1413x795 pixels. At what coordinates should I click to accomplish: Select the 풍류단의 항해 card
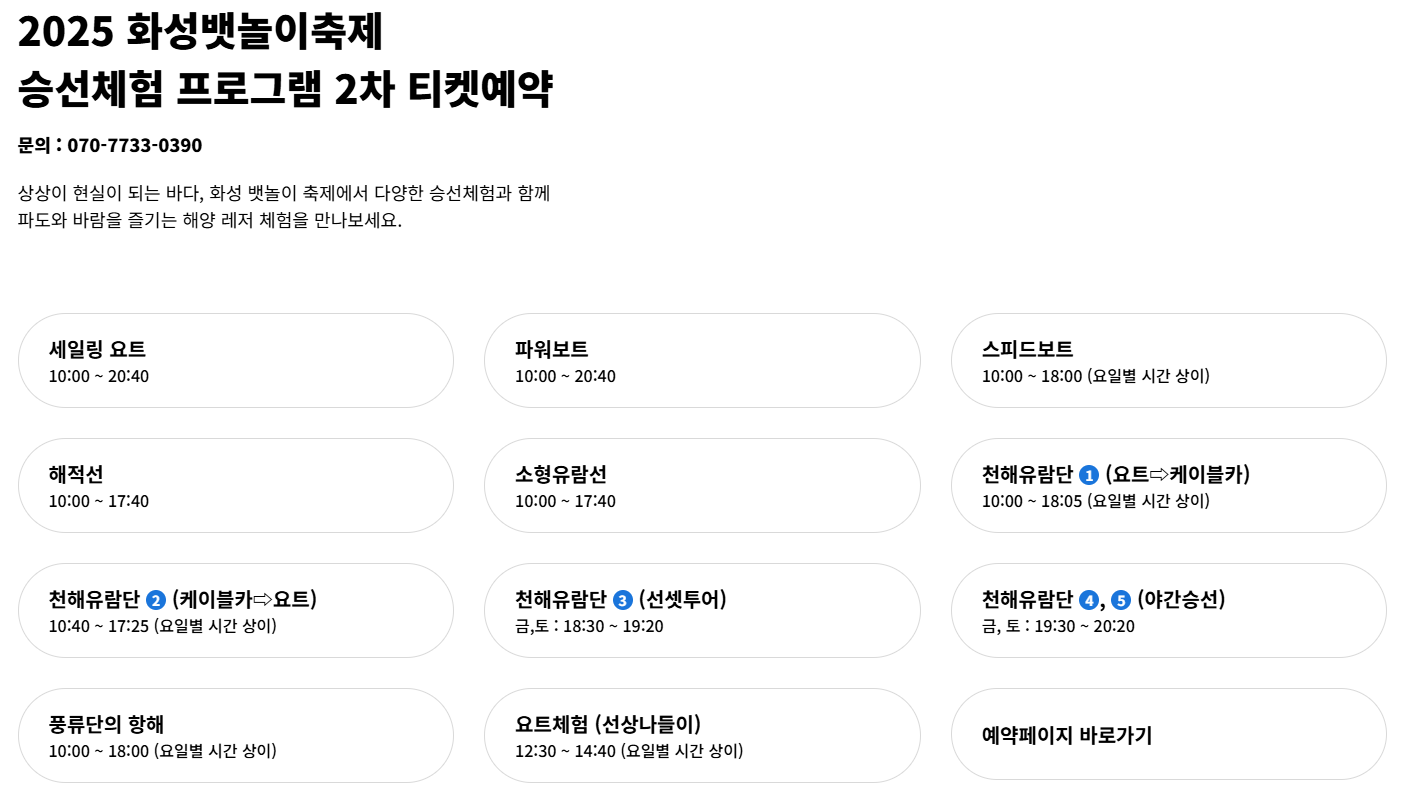[x=236, y=734]
